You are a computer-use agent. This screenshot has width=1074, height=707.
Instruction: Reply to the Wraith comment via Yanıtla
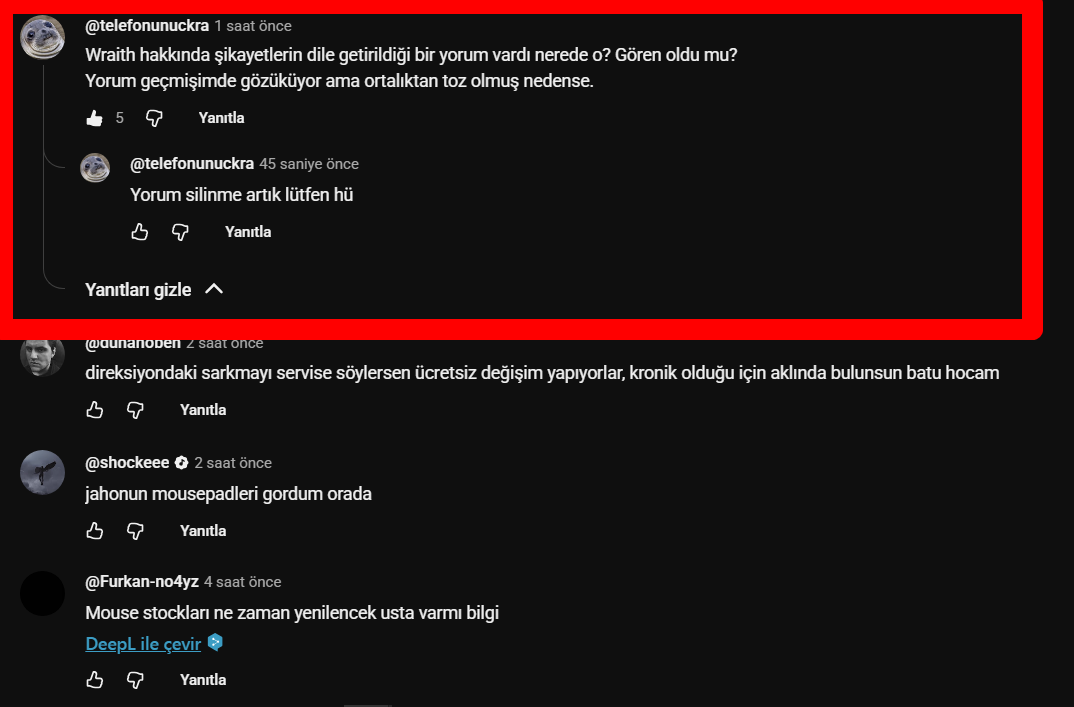(221, 118)
